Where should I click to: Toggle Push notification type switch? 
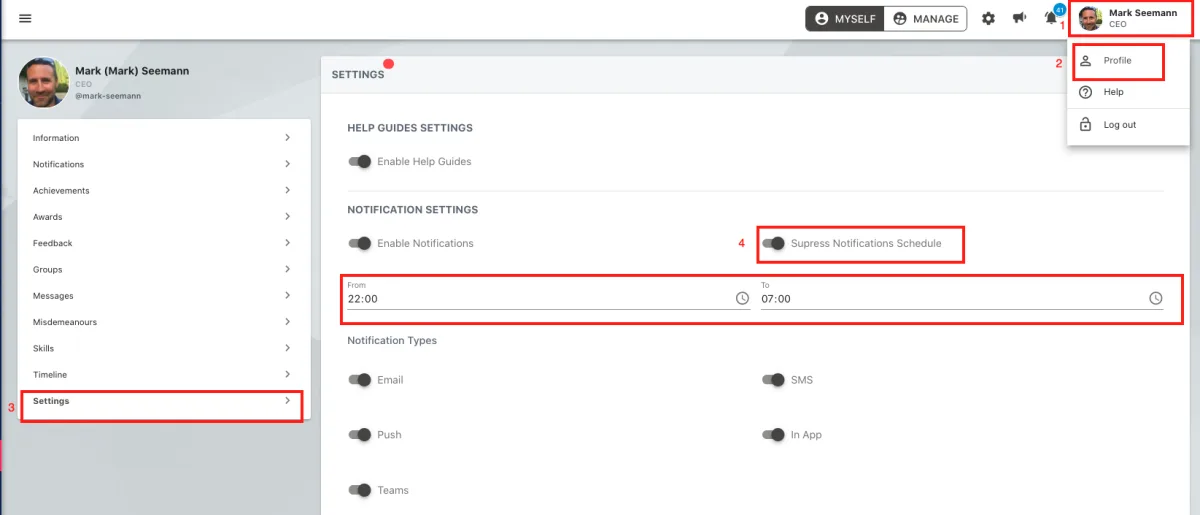(x=360, y=435)
